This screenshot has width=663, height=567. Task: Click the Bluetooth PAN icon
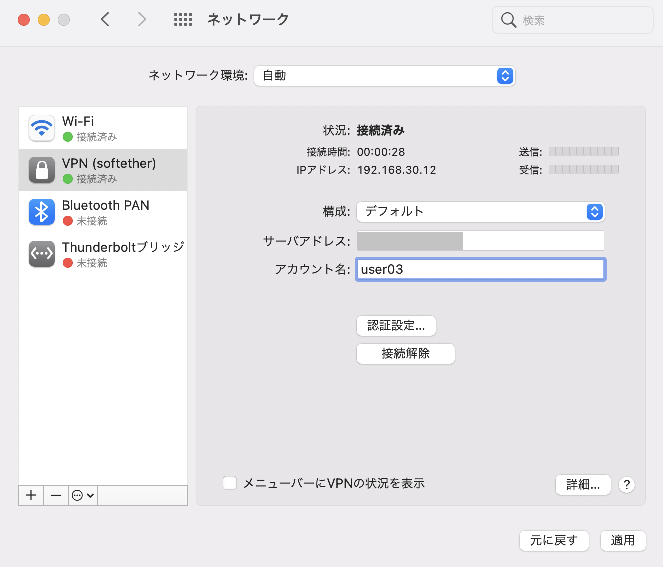[x=41, y=212]
